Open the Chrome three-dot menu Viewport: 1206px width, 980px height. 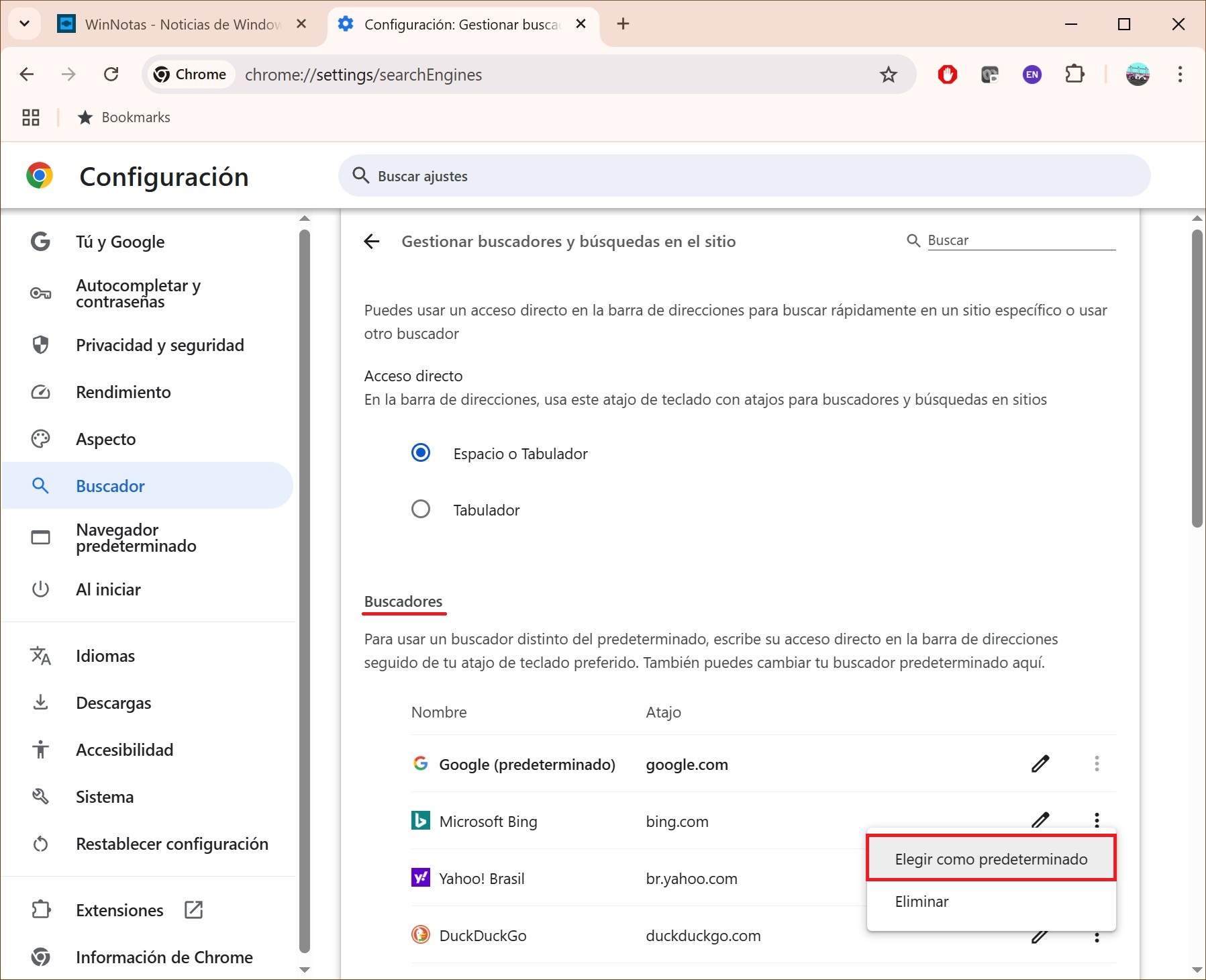pos(1180,75)
